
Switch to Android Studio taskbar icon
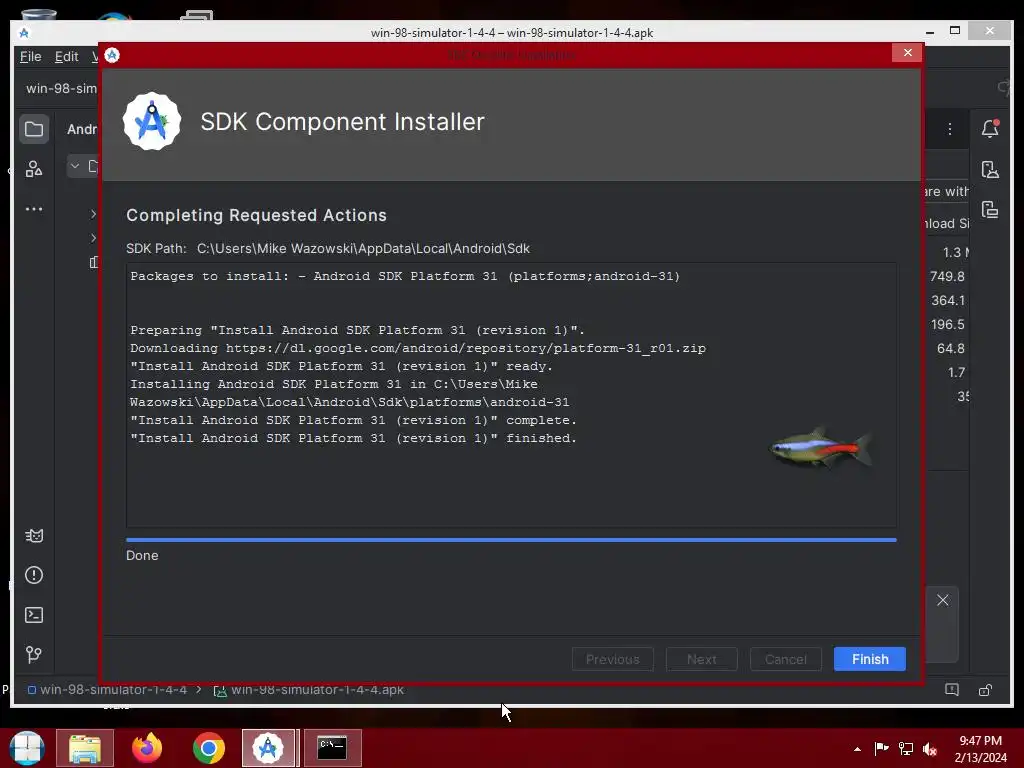(x=269, y=748)
